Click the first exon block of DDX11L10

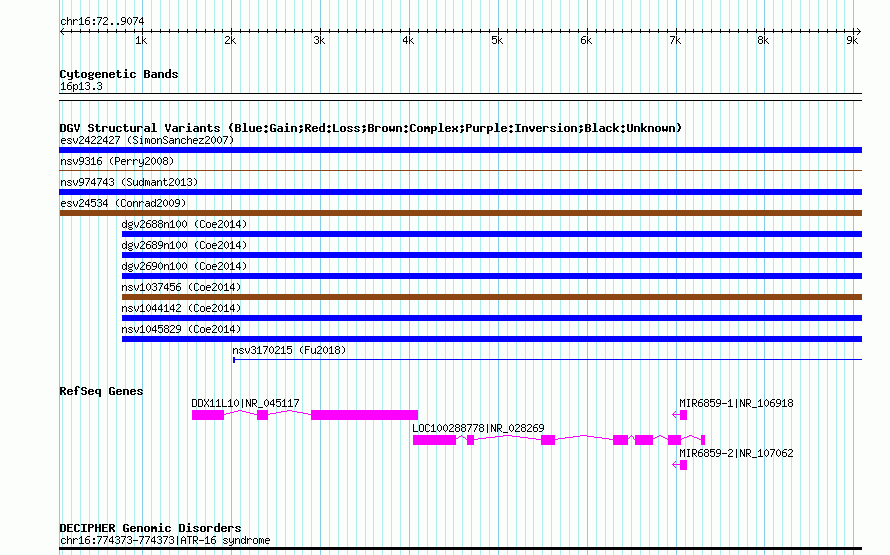coord(208,415)
